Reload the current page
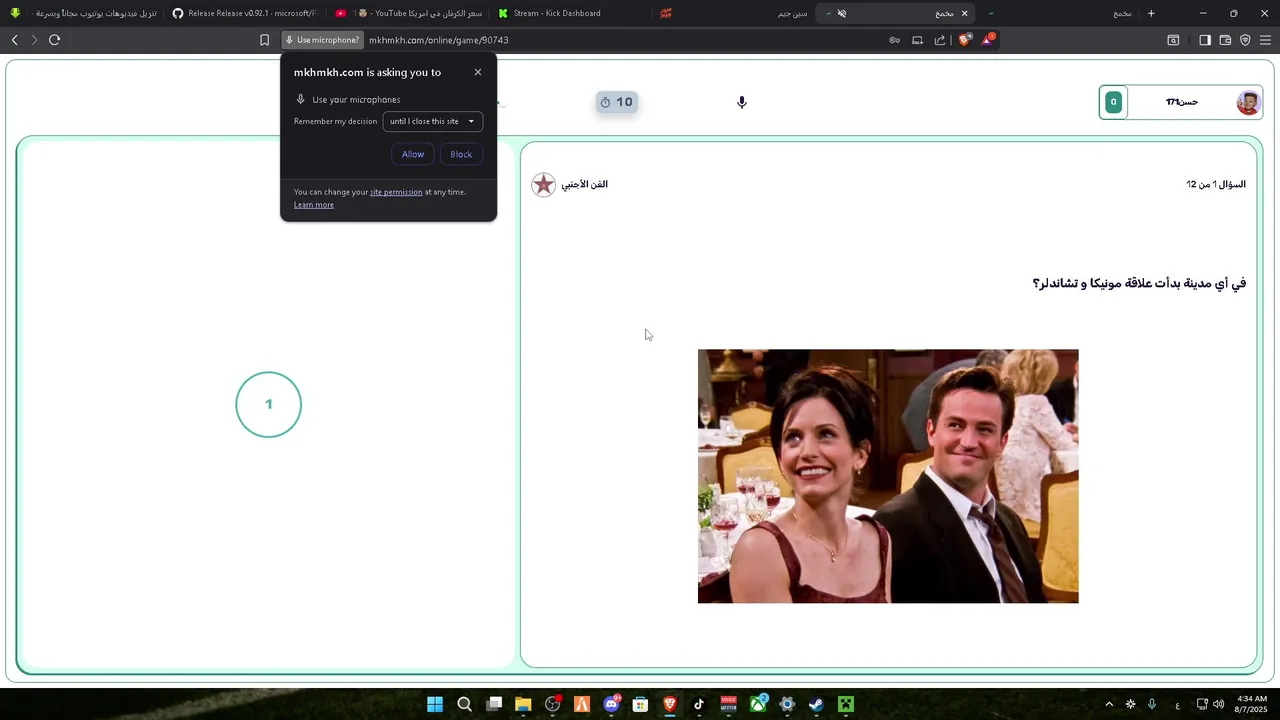The height and width of the screenshot is (720, 1280). tap(54, 40)
